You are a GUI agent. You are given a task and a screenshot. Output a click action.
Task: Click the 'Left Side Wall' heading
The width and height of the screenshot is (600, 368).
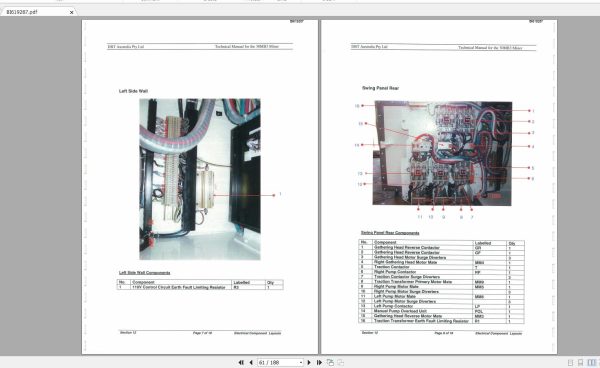(133, 91)
